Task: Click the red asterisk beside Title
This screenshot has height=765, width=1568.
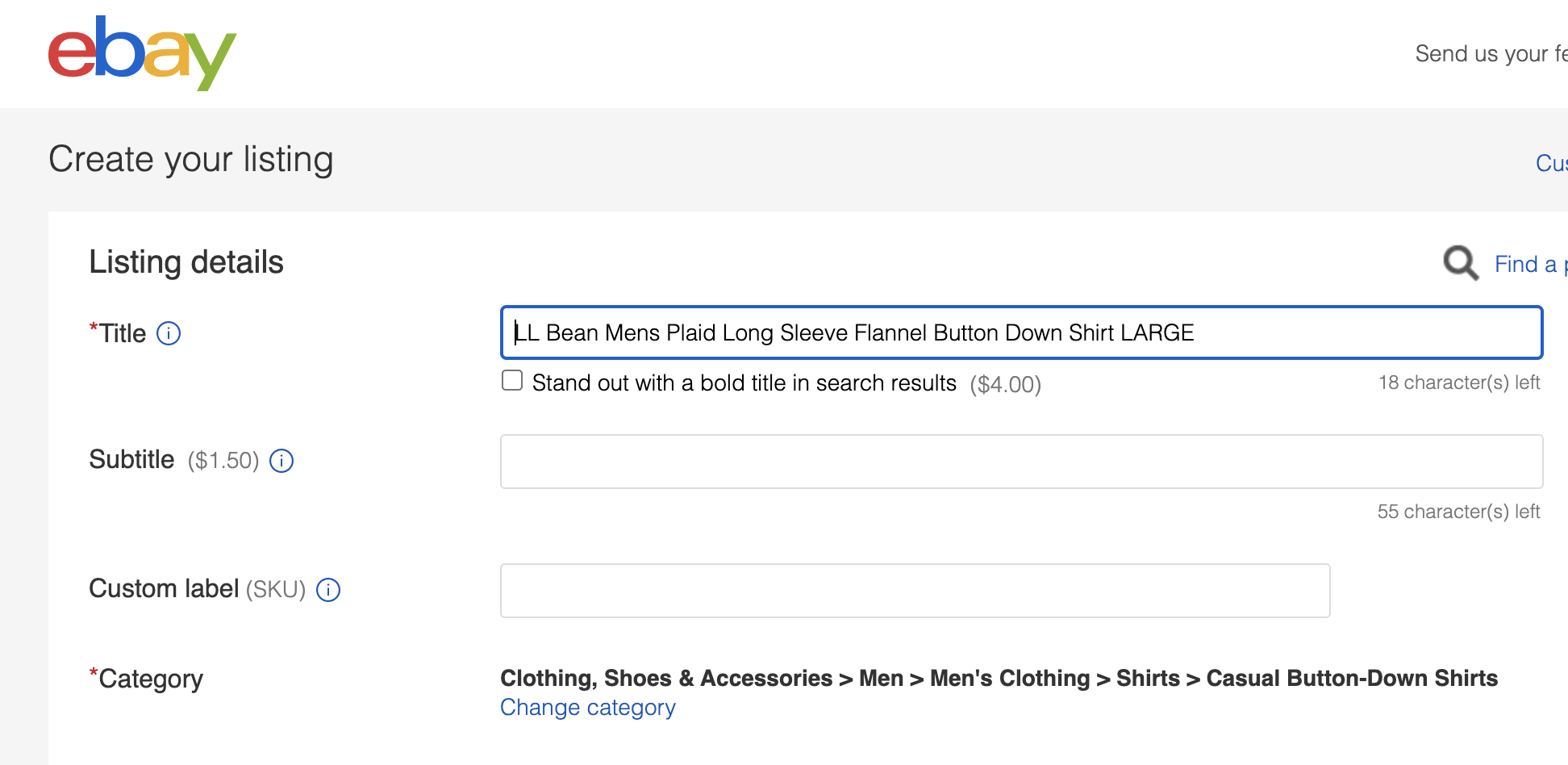Action: click(x=92, y=326)
